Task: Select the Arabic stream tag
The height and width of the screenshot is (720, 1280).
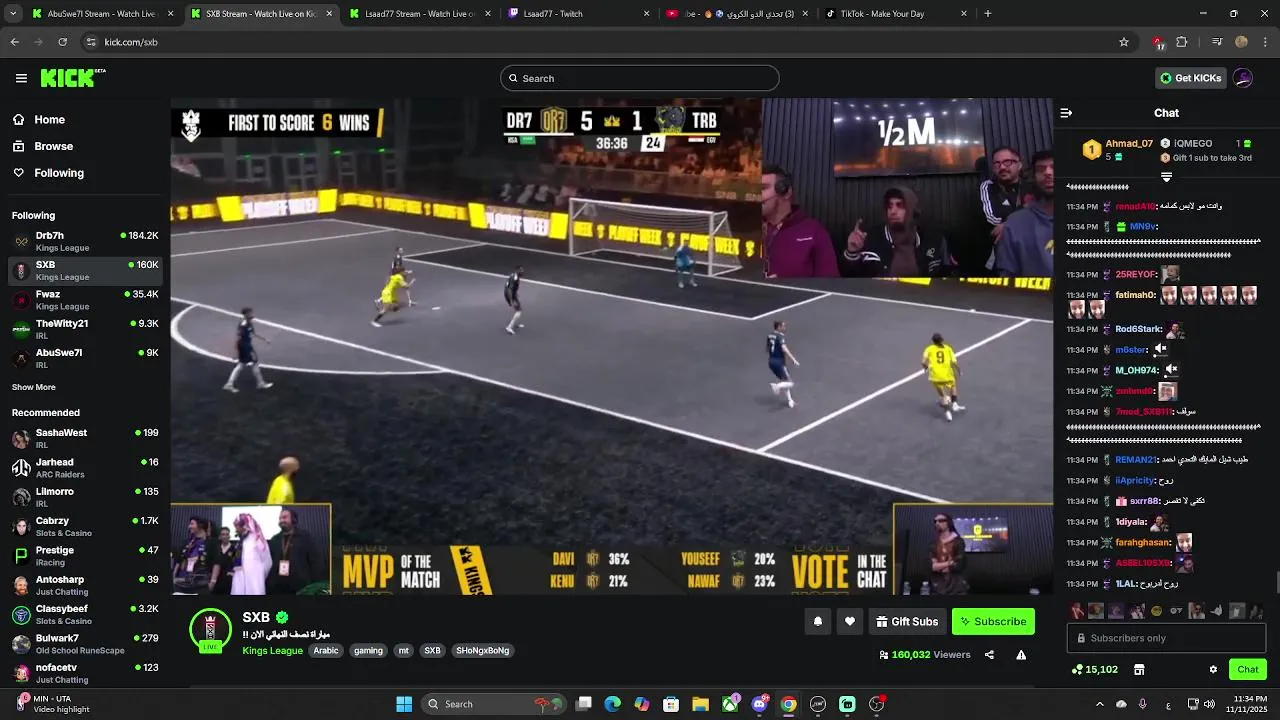Action: click(x=326, y=651)
